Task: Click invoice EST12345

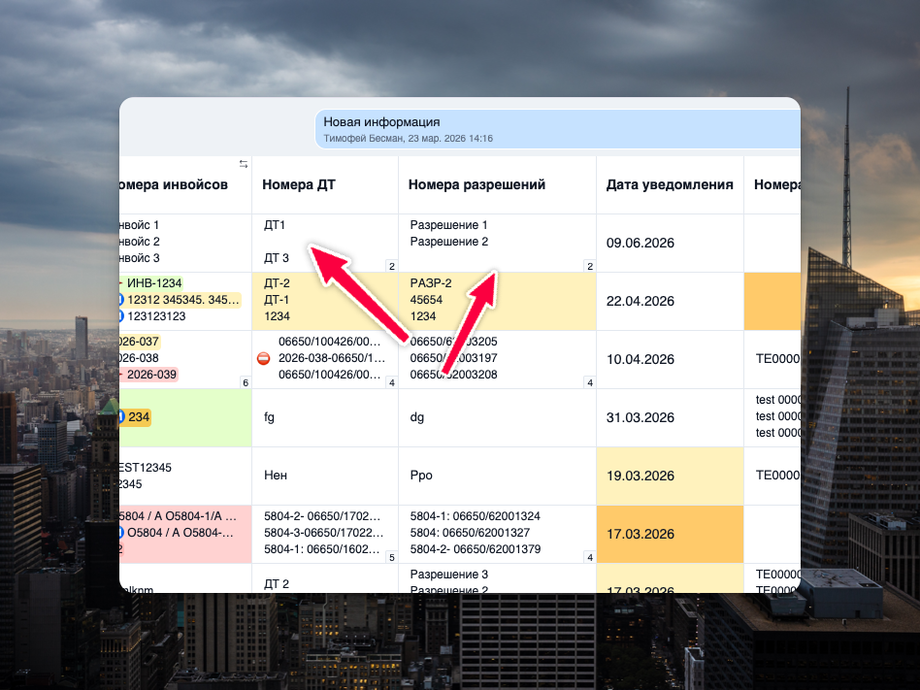Action: coord(146,468)
